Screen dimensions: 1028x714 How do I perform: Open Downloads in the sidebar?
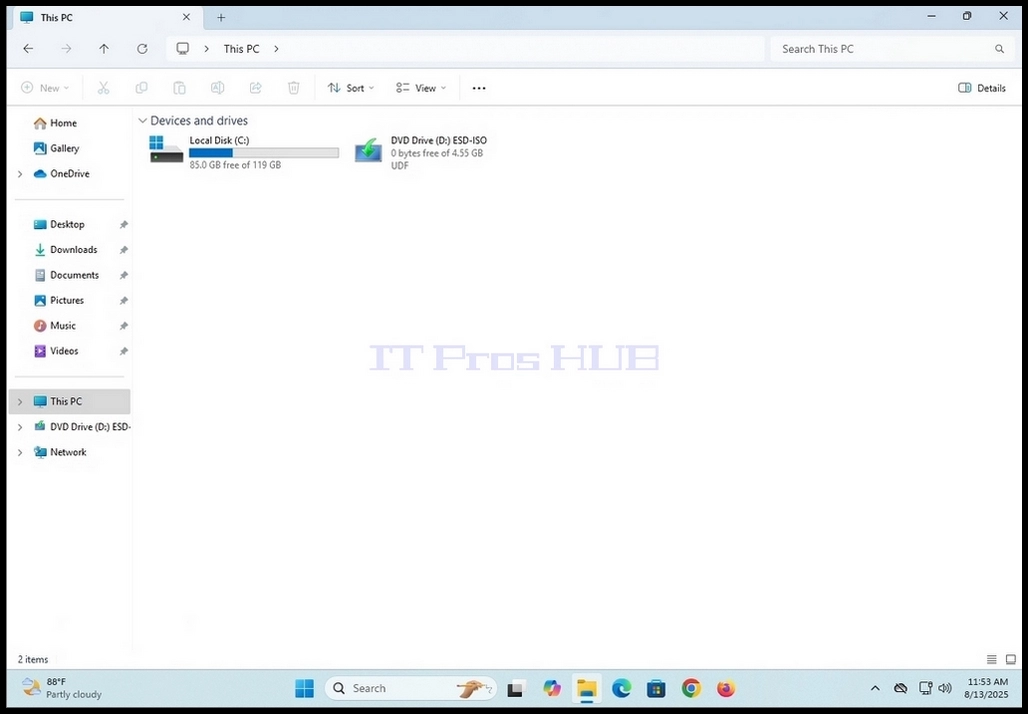point(66,250)
